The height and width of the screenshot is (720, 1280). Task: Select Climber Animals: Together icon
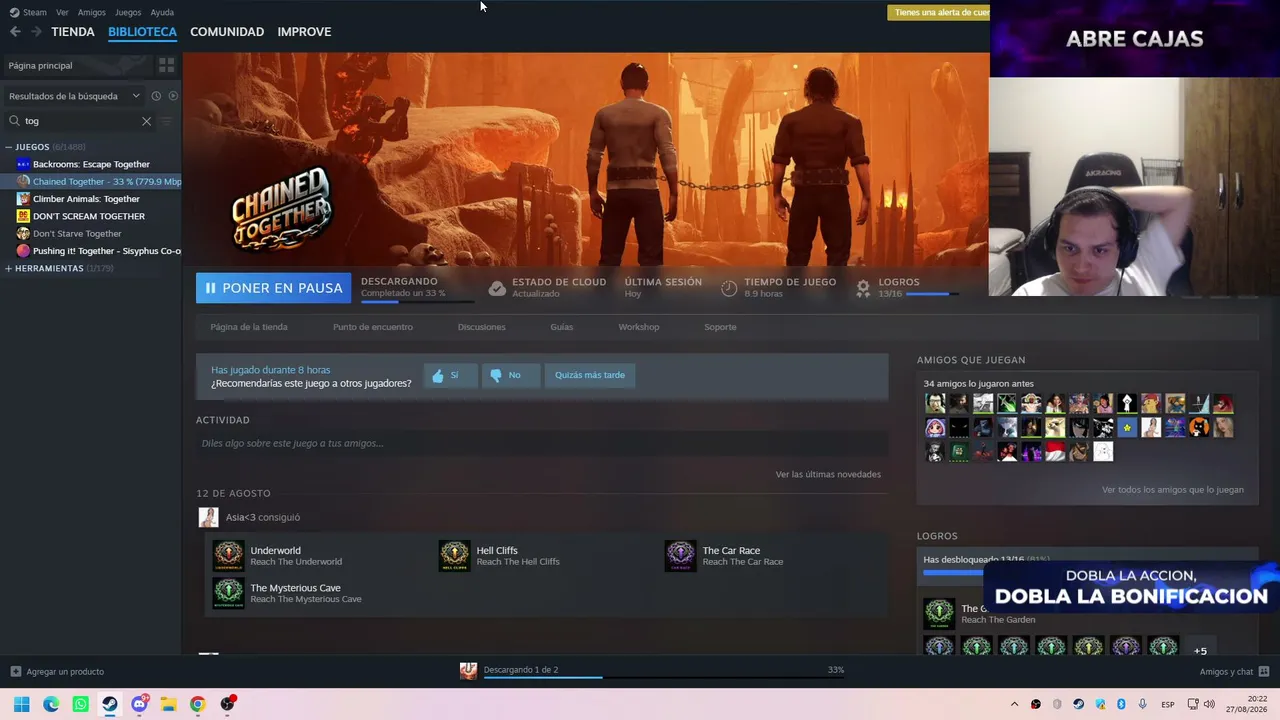tap(23, 199)
